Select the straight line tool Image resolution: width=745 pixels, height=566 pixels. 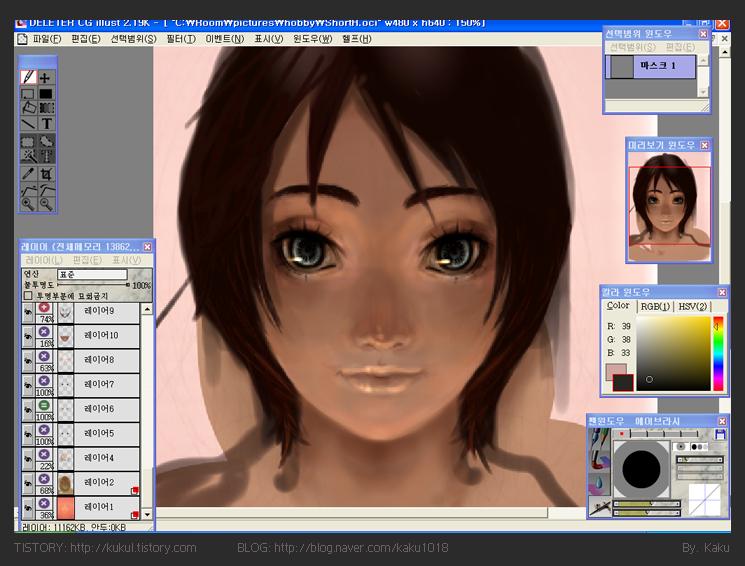pyautogui.click(x=28, y=124)
